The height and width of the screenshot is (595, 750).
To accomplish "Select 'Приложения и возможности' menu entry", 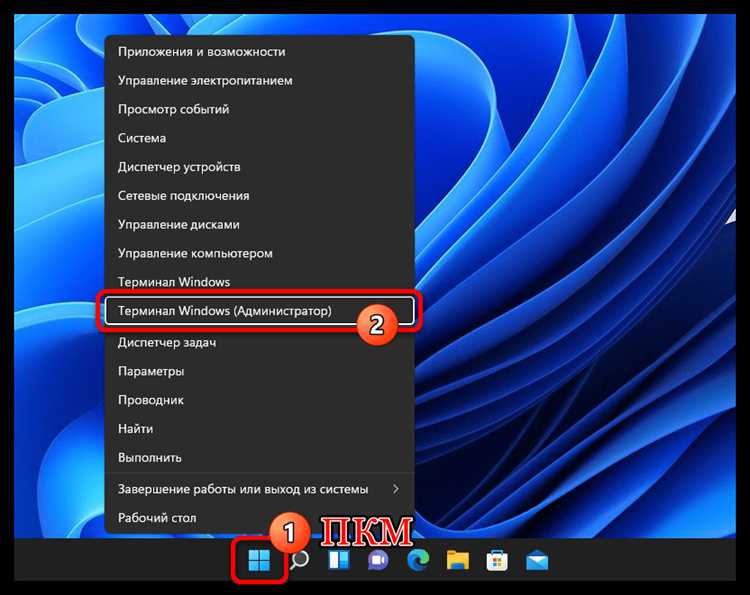I will pos(259,52).
